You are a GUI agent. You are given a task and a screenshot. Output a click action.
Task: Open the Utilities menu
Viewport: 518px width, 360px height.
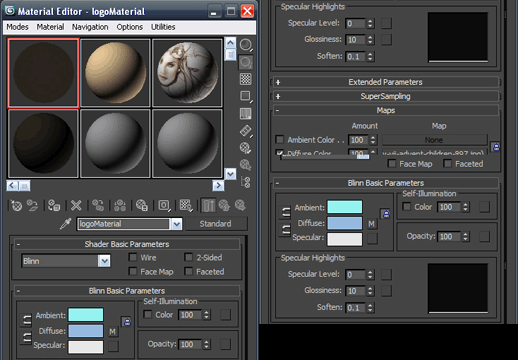coord(163,27)
